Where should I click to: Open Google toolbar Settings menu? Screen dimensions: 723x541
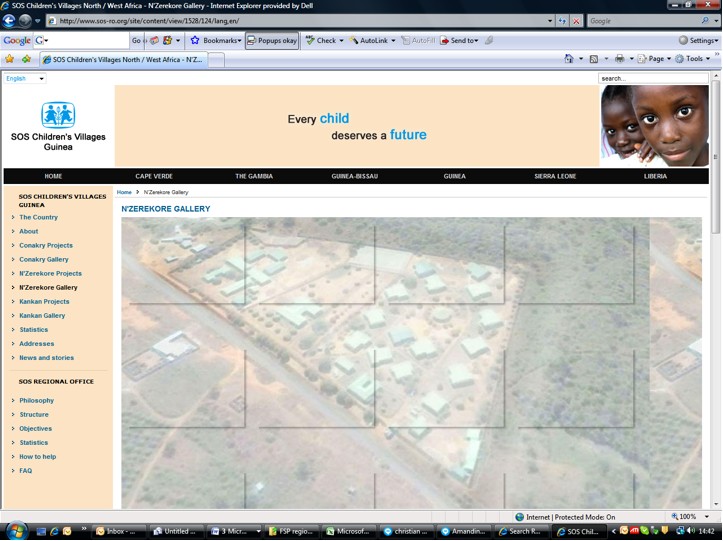[x=699, y=41]
